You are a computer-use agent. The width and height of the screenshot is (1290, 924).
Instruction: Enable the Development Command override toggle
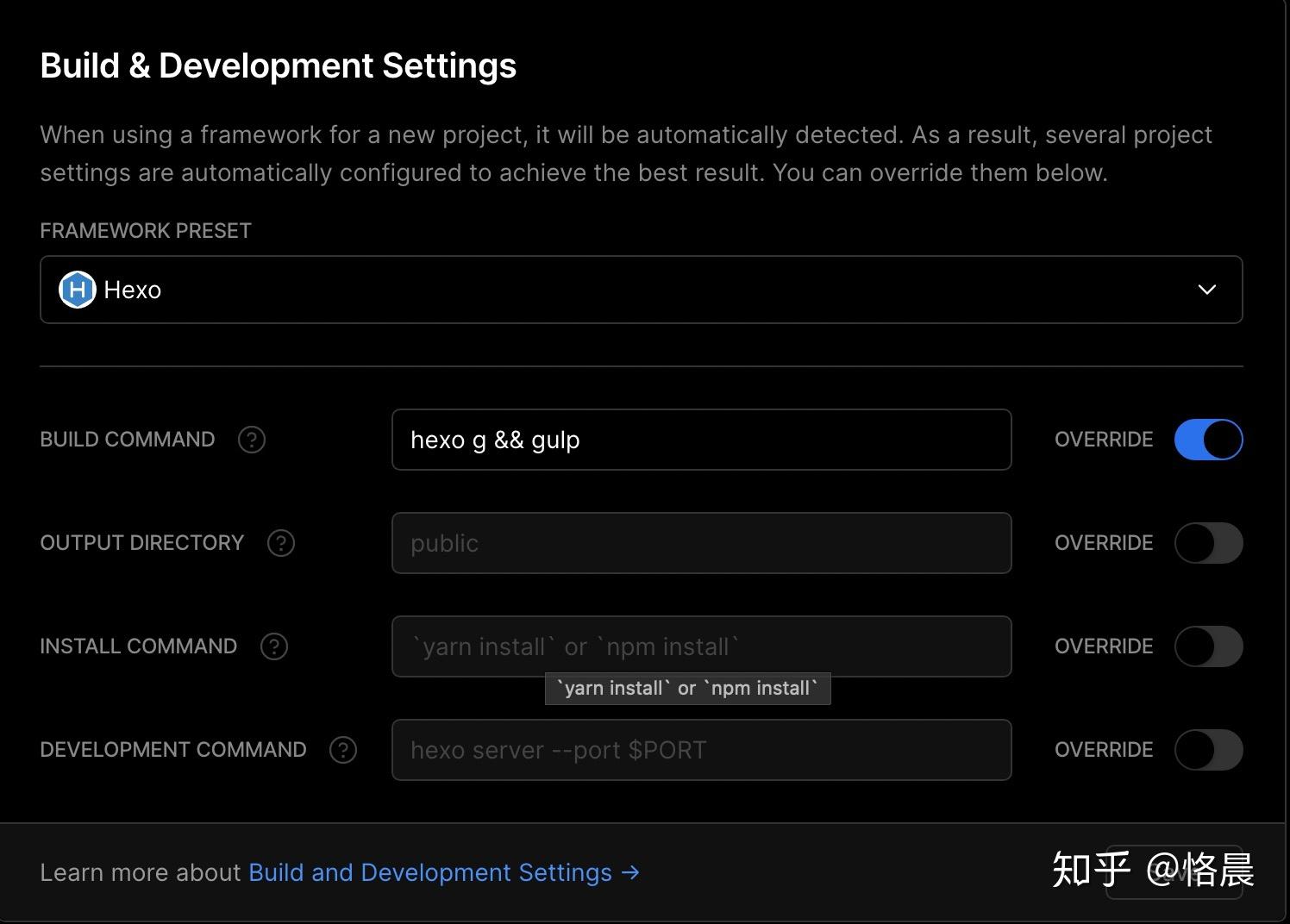[x=1208, y=750]
